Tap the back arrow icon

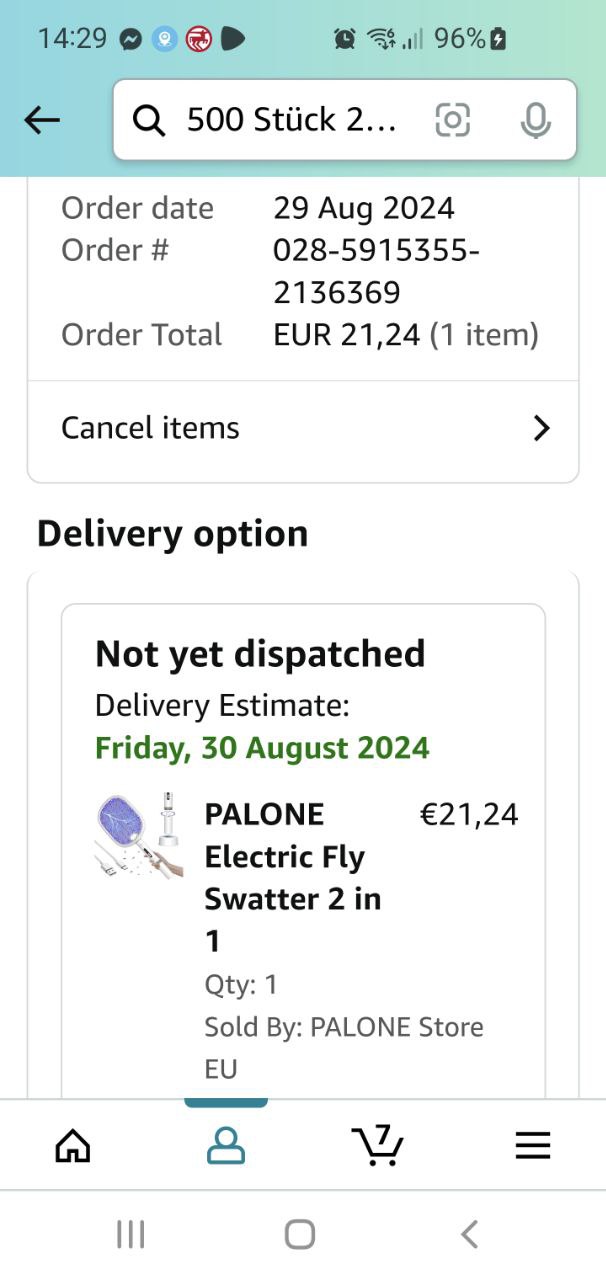click(42, 121)
